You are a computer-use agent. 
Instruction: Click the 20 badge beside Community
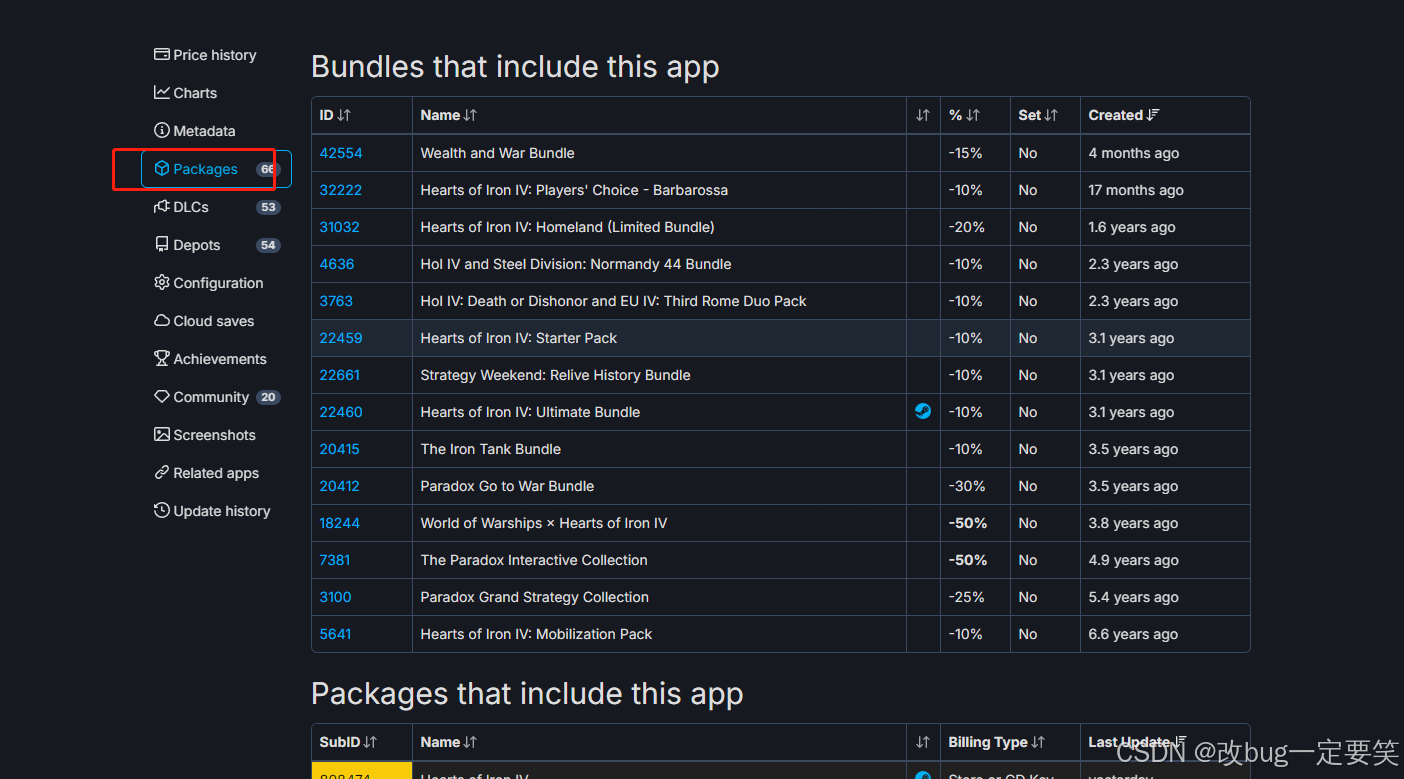(267, 397)
